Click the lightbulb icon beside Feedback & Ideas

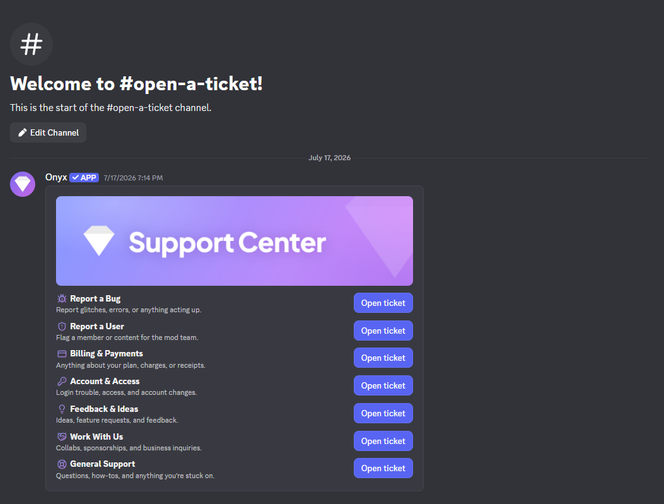pos(62,409)
